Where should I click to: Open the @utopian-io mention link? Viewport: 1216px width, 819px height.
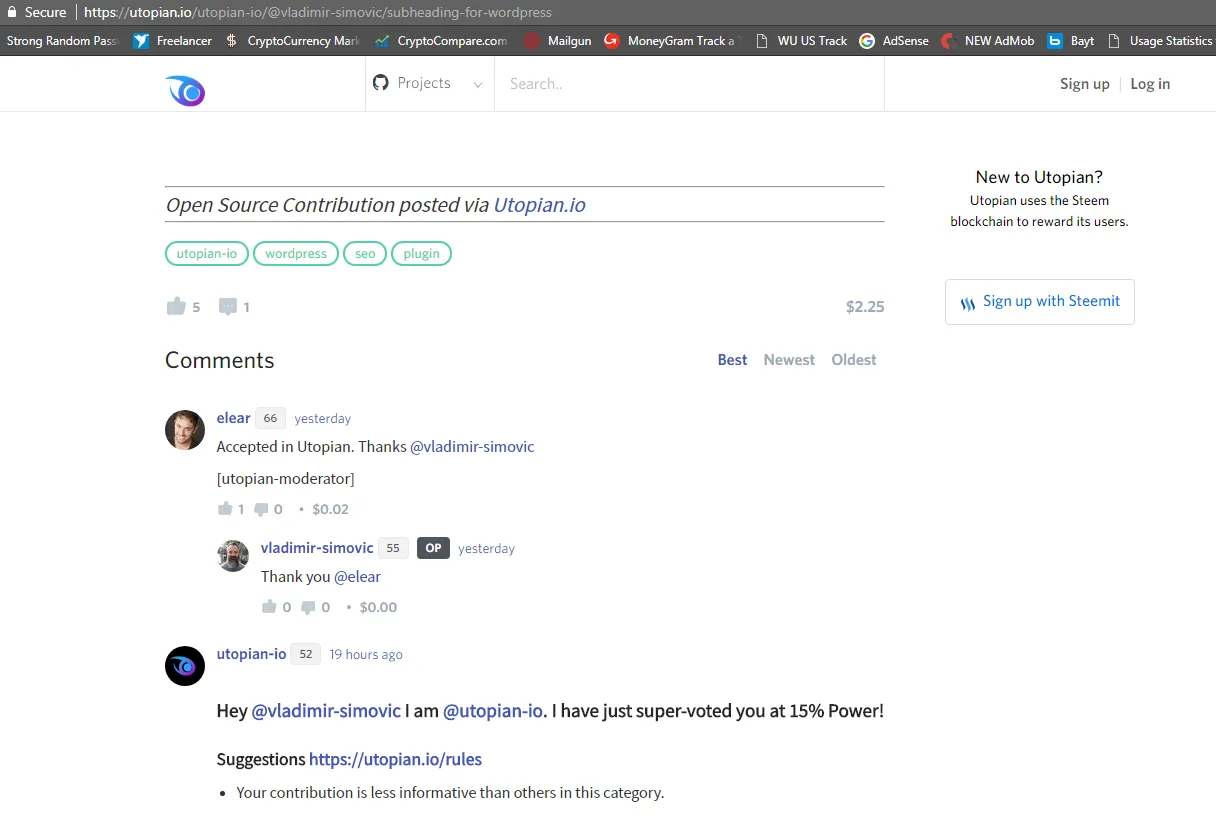(493, 711)
